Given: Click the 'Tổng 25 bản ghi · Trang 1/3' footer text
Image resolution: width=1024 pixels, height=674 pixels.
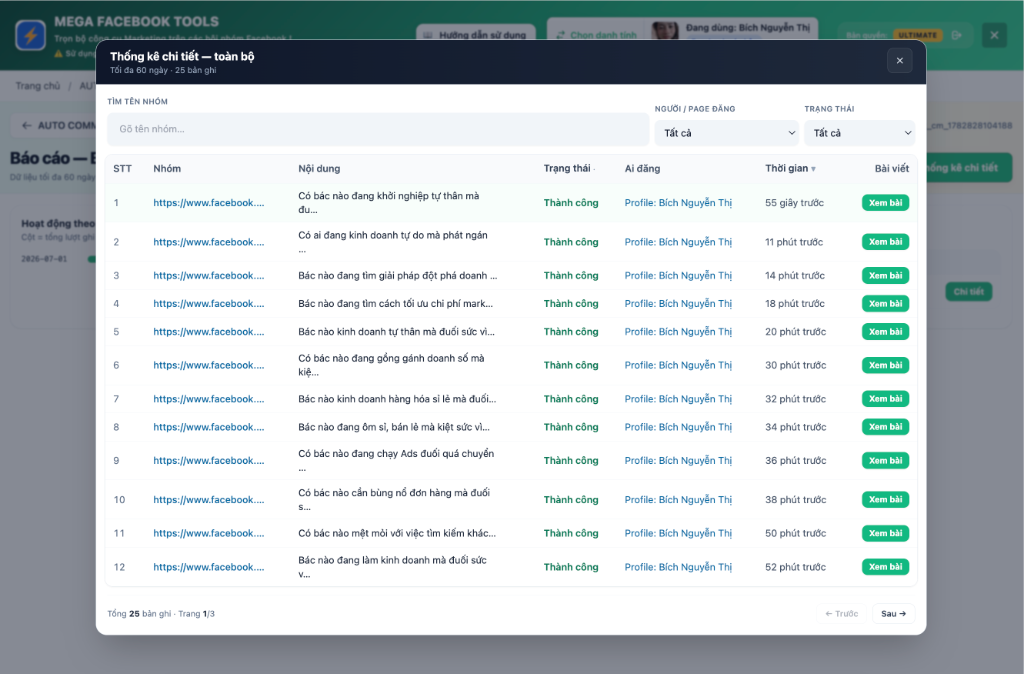Looking at the screenshot, I should pos(161,614).
